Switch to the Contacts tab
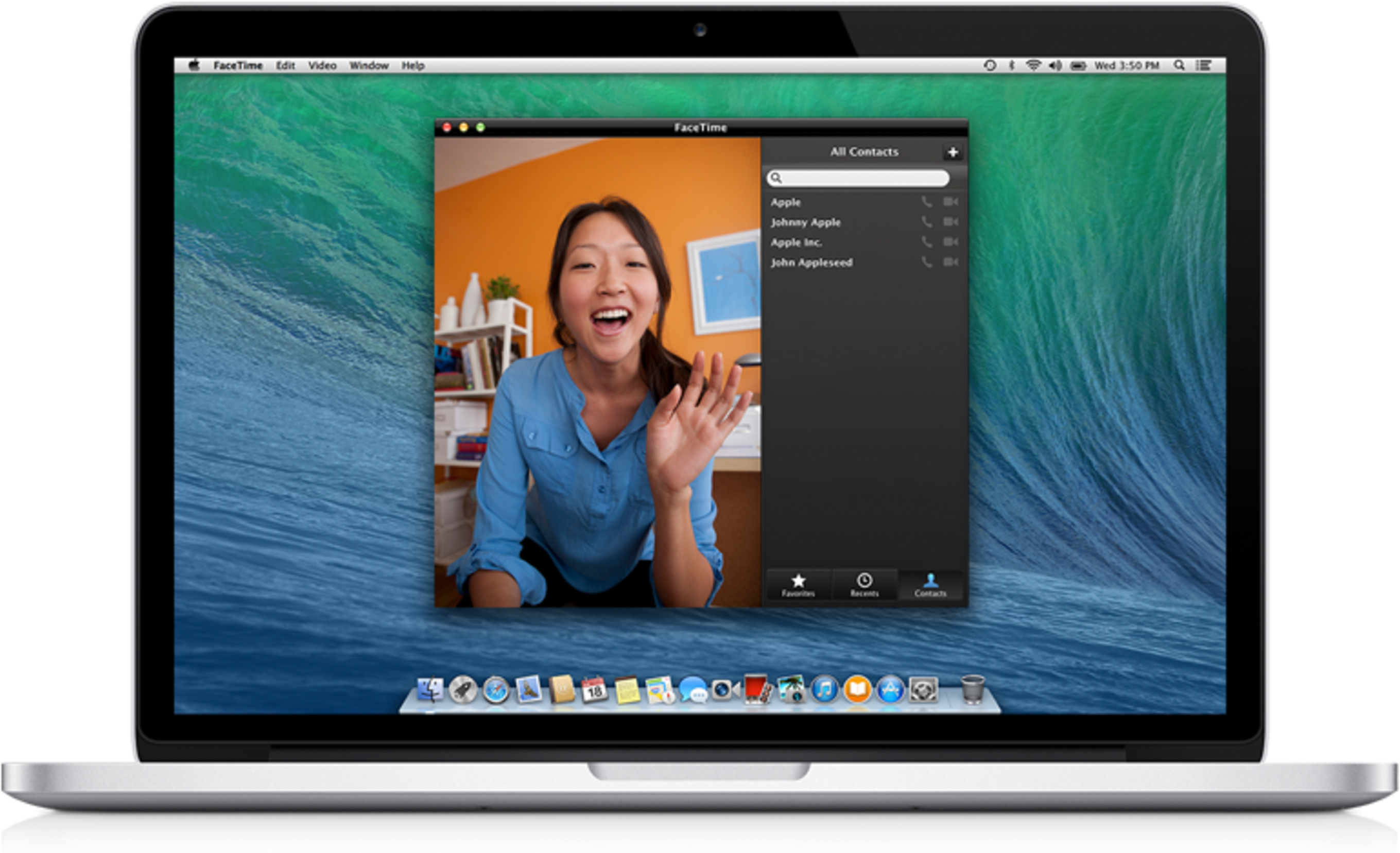This screenshot has height=853, width=1400. tap(930, 585)
